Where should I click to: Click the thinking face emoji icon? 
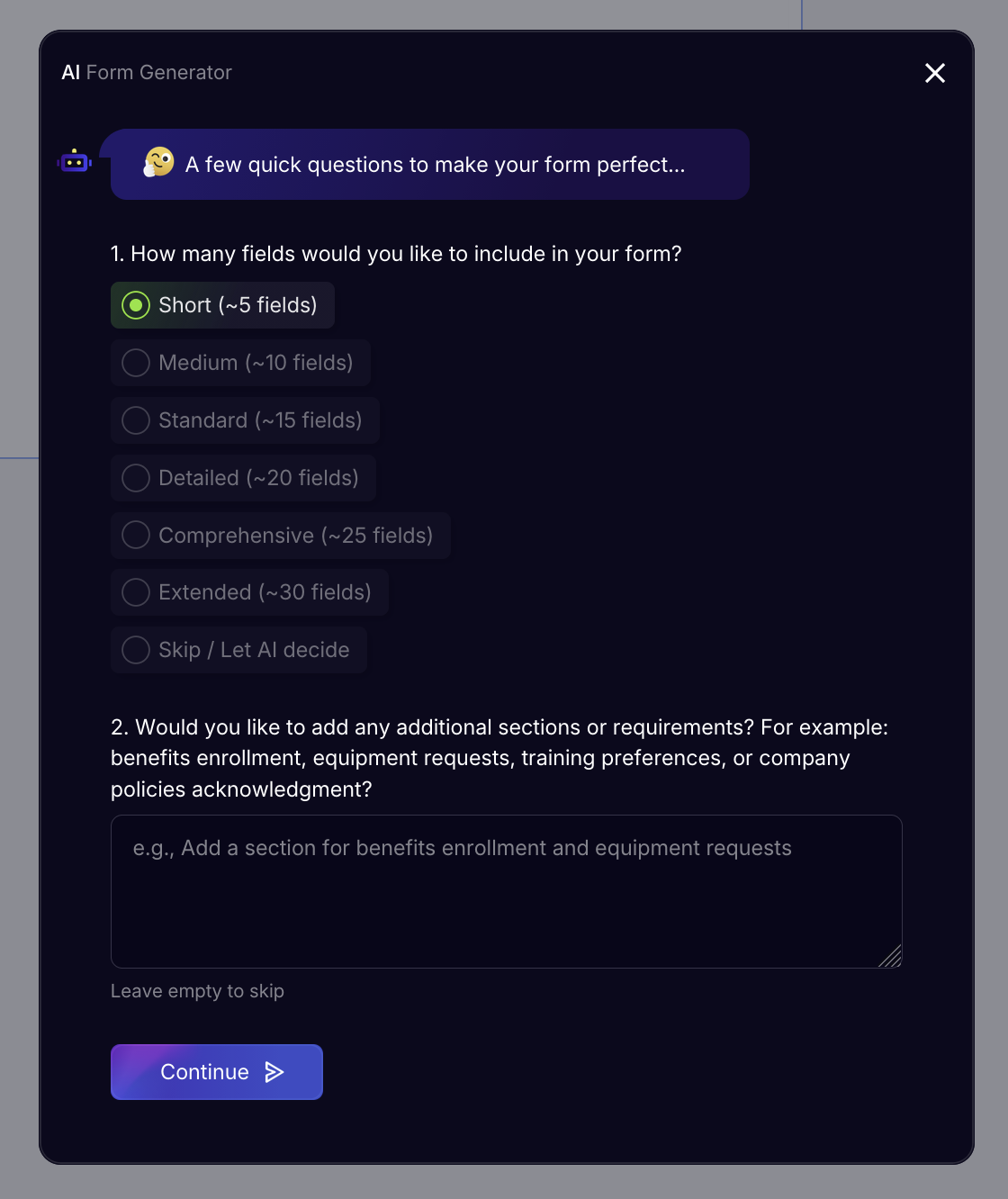pyautogui.click(x=159, y=162)
